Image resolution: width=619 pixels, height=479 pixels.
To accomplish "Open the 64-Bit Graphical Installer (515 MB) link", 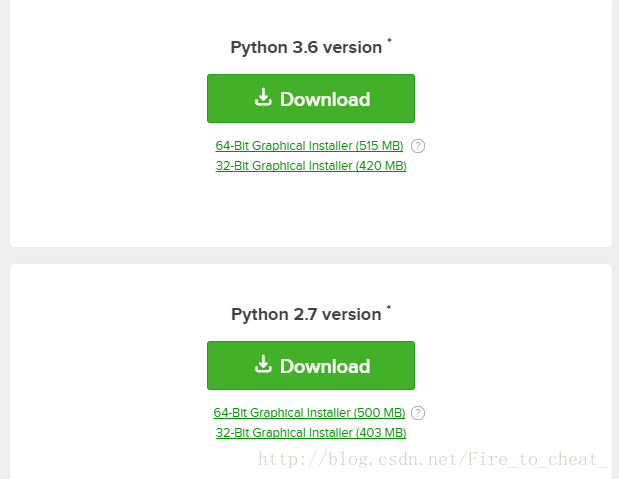I will (x=309, y=146).
